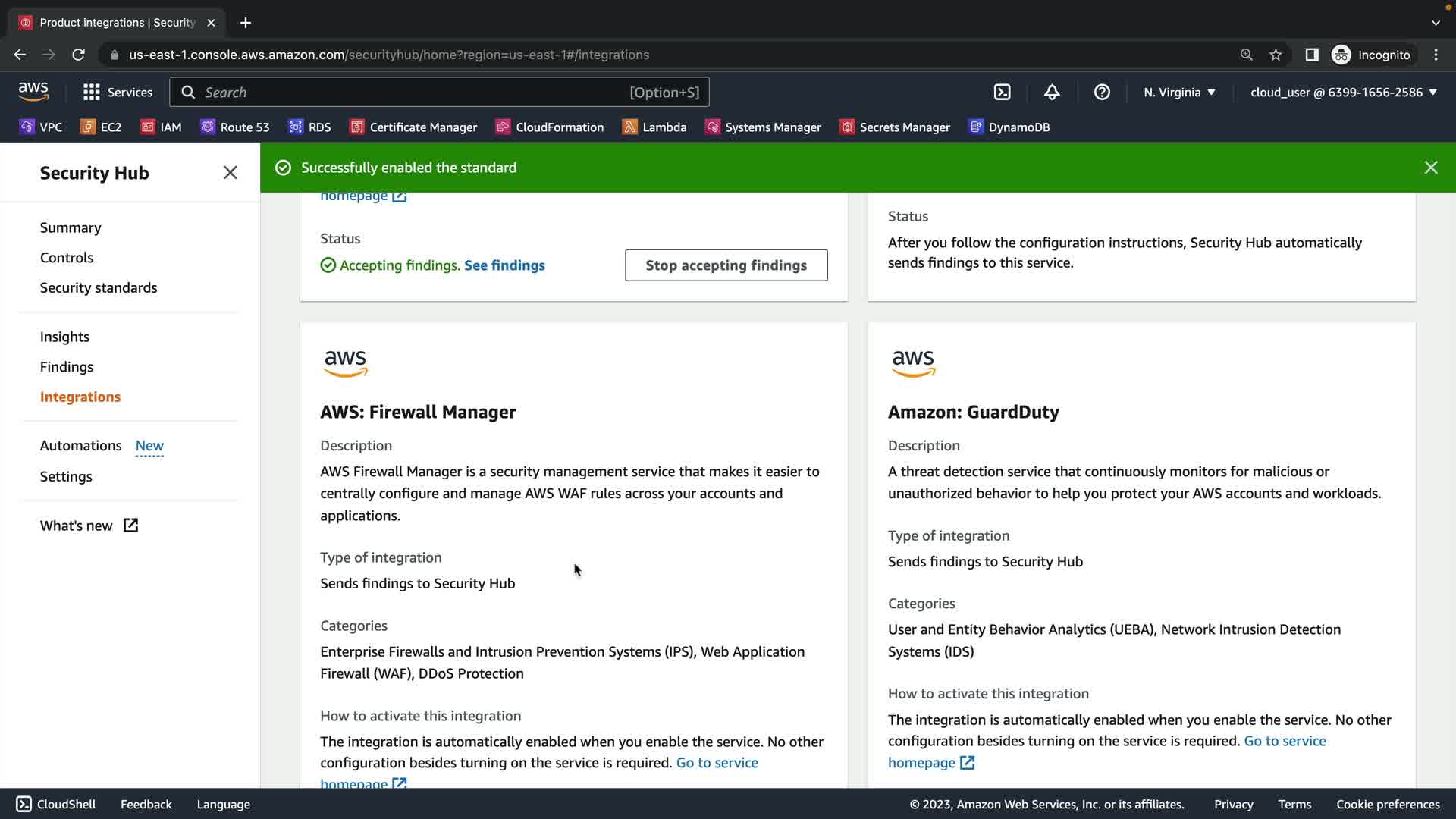Click the AWS search input field
The height and width of the screenshot is (819, 1456).
pos(409,92)
